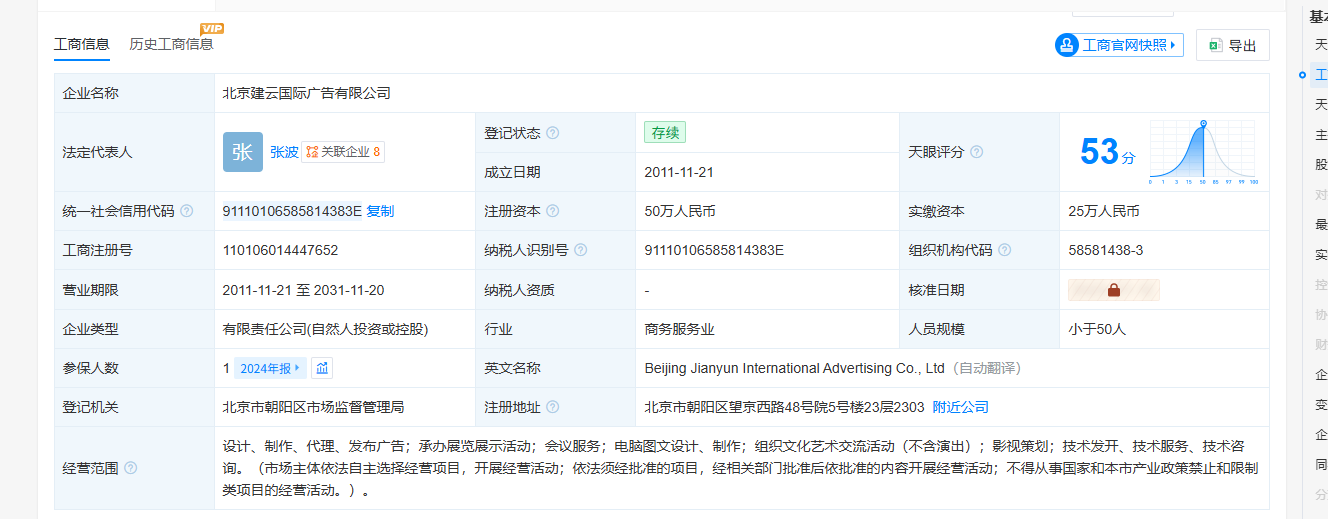Open the 参保人数 trend chart icon
This screenshot has height=519, width=1328.
[x=322, y=368]
